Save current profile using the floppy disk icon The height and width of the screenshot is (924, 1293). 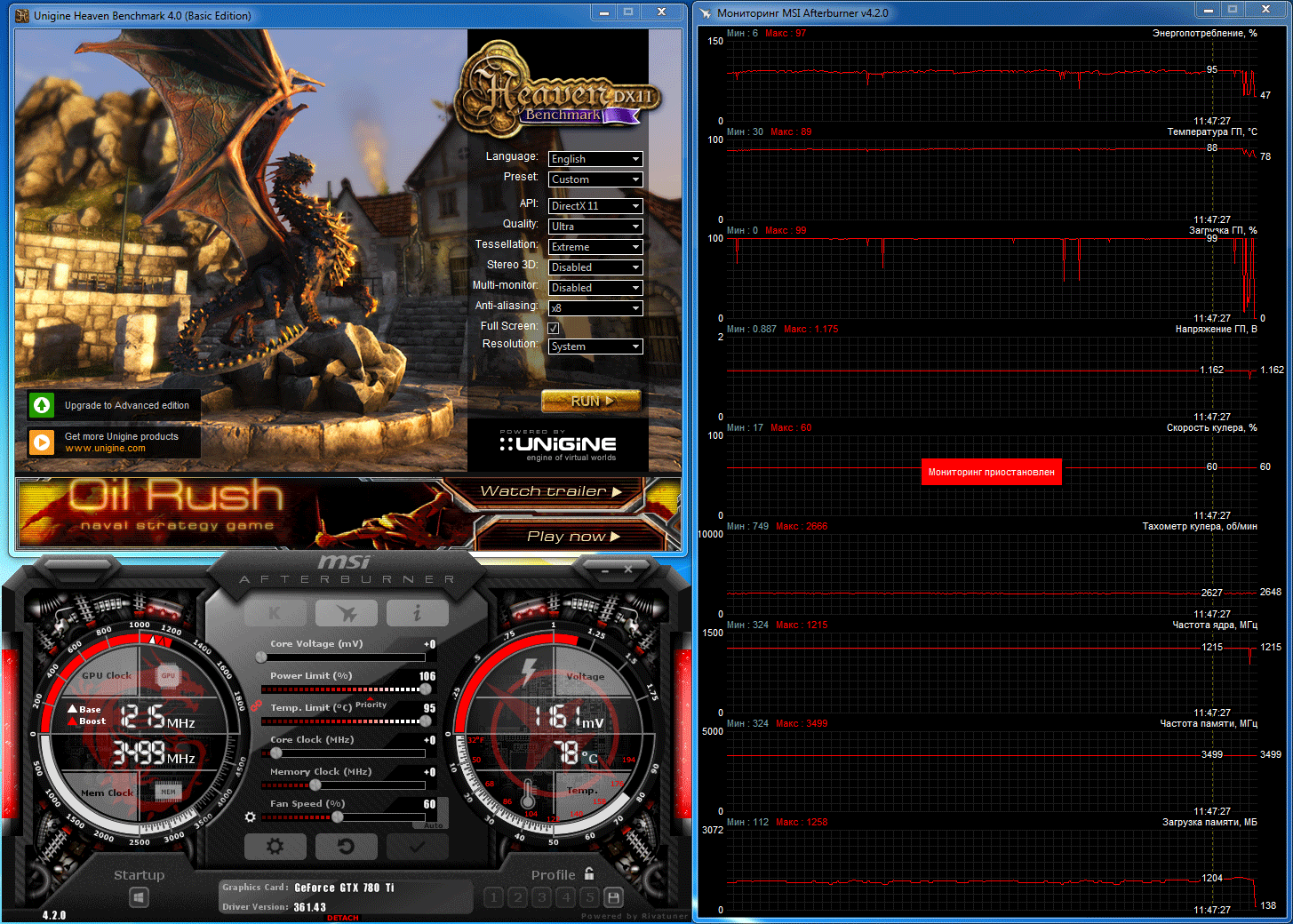point(613,897)
